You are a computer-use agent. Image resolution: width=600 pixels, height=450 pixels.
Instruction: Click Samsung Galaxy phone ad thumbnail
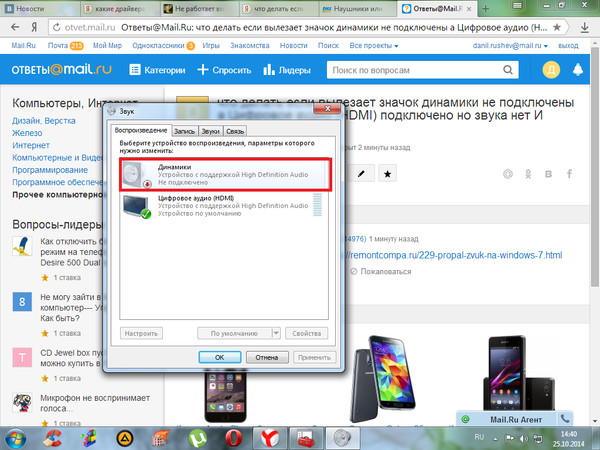[383, 379]
